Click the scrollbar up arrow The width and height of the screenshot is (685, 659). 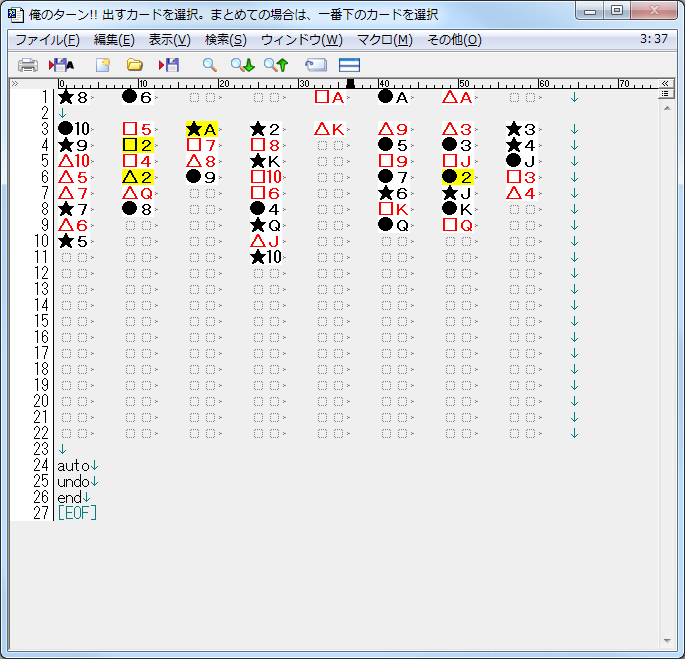point(667,108)
